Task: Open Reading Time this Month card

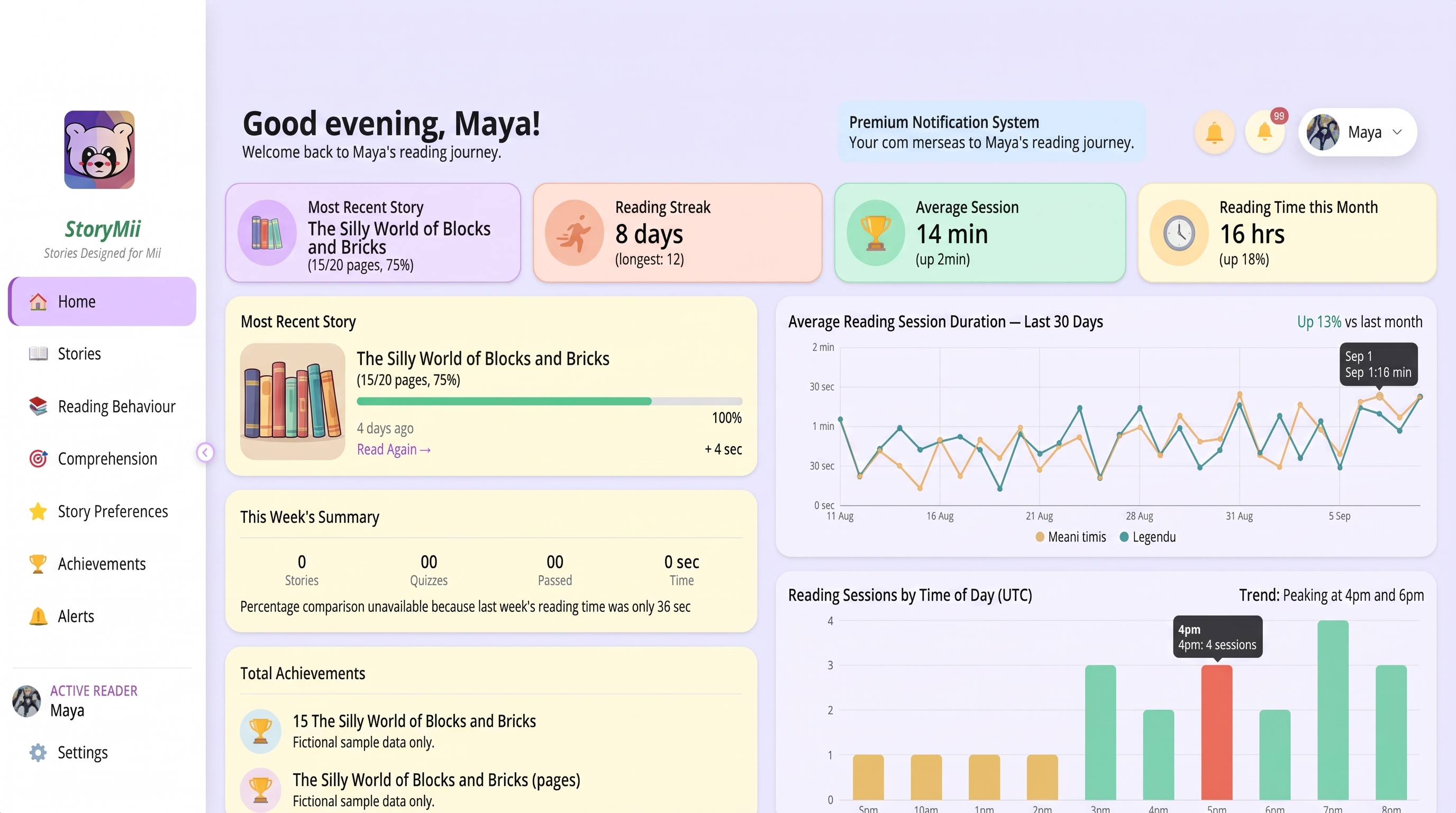Action: [x=1287, y=232]
